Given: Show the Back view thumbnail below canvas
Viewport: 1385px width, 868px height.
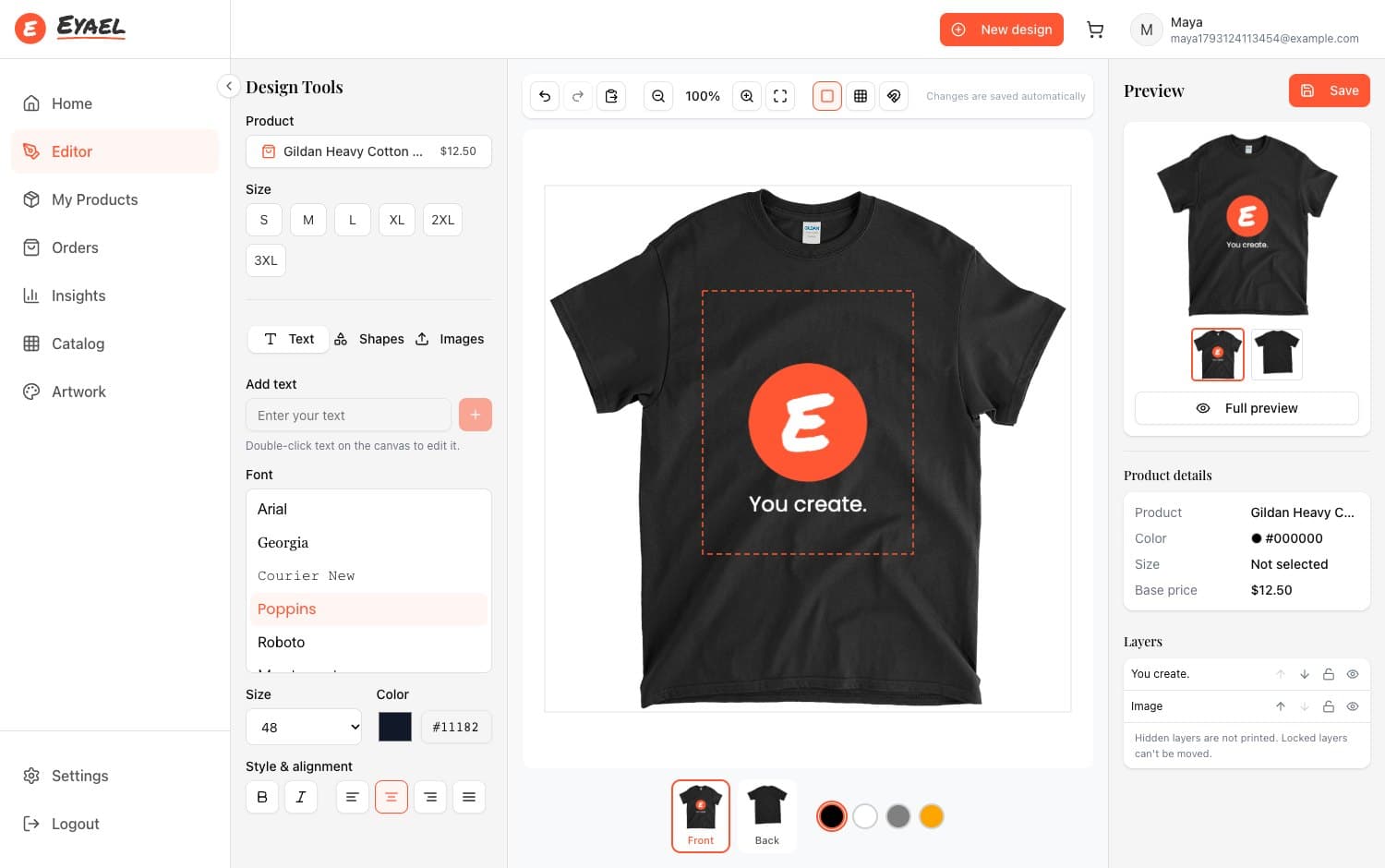Looking at the screenshot, I should click(x=767, y=816).
